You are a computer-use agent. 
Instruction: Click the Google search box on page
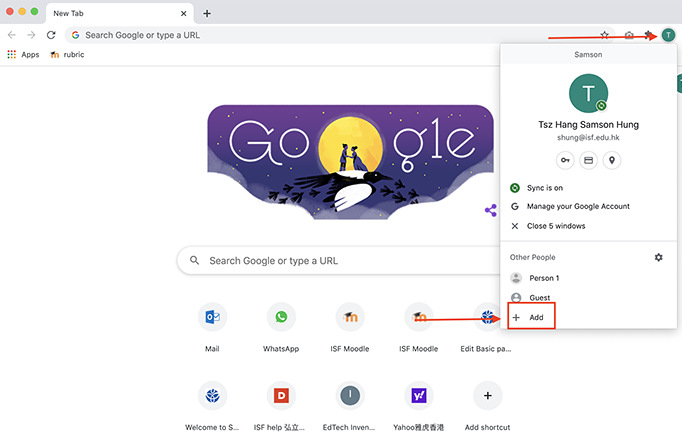339,260
